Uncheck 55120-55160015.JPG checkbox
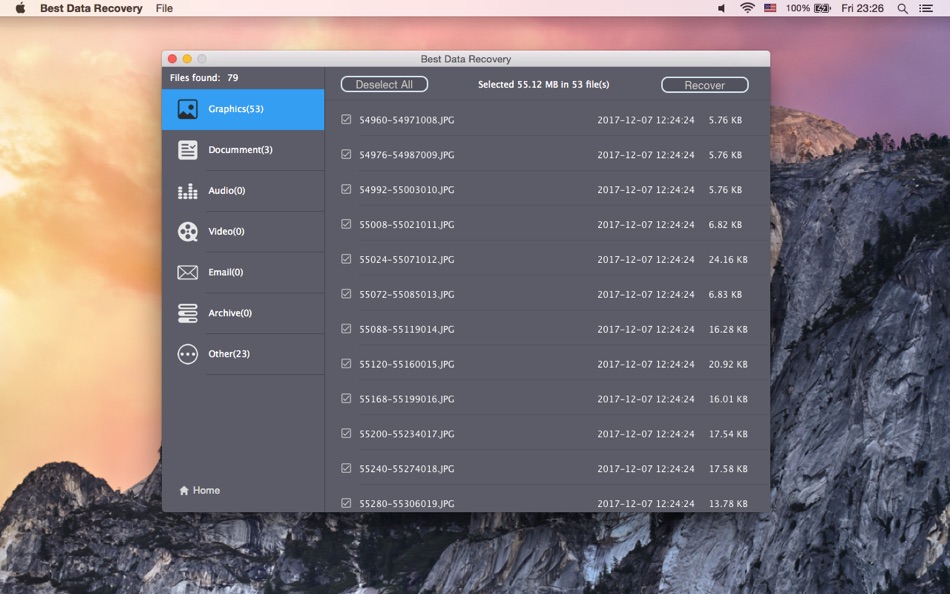The image size is (950, 594). tap(346, 363)
